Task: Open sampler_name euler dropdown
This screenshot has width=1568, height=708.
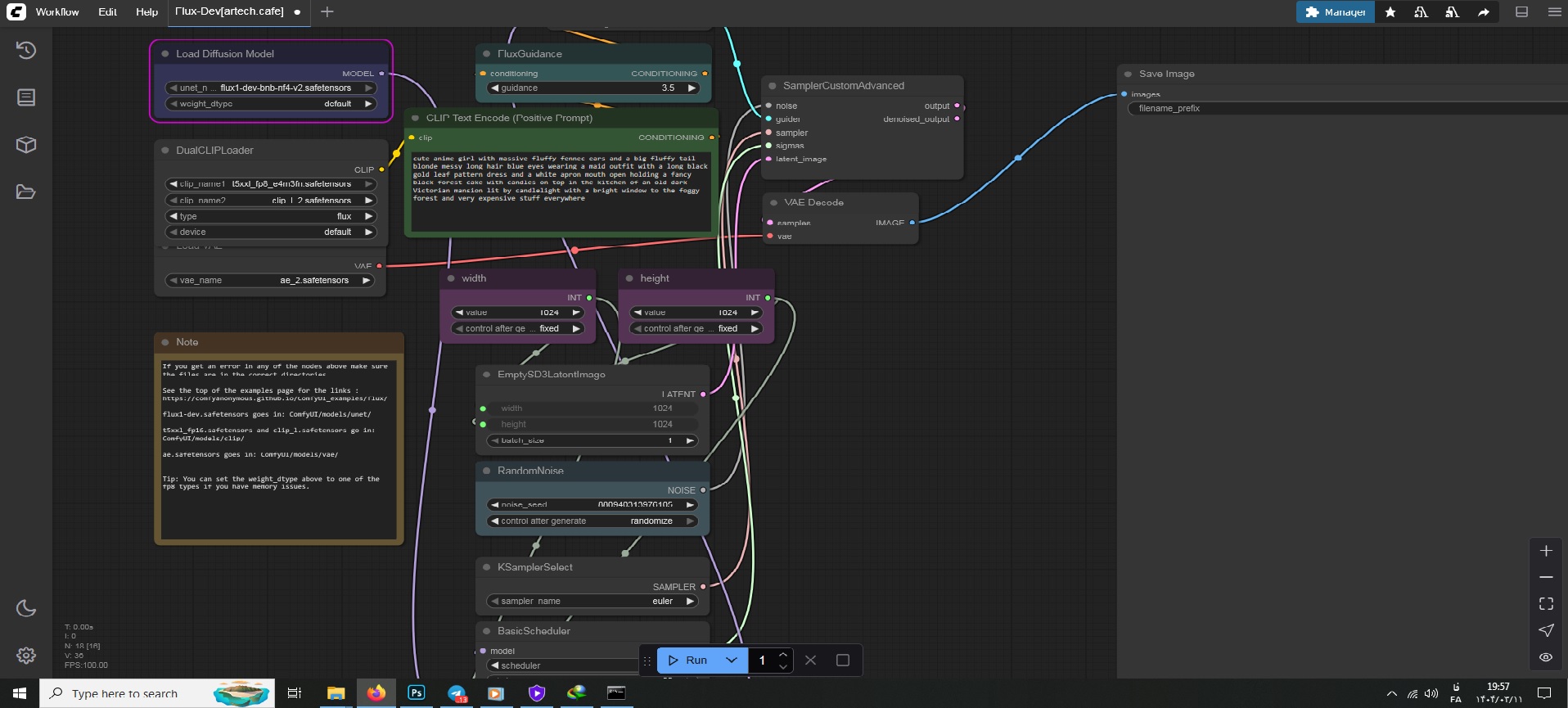Action: (593, 601)
